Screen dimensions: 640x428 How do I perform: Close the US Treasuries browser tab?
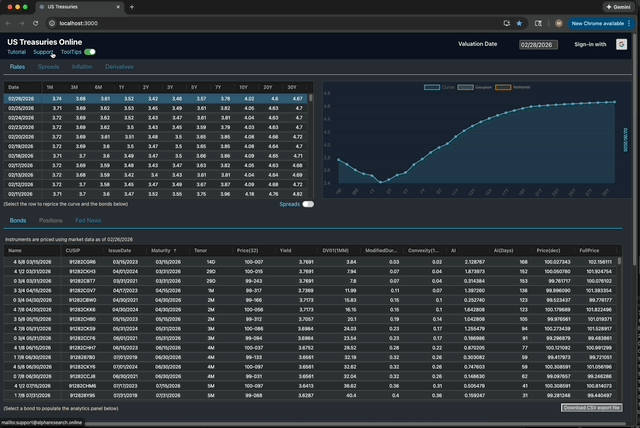(116, 6)
